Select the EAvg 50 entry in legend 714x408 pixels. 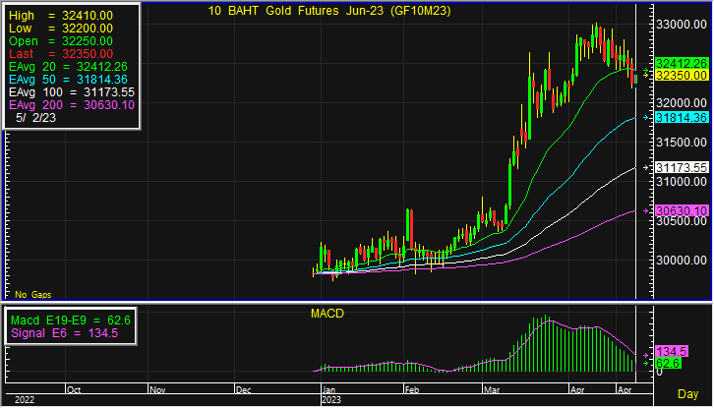tap(72, 78)
